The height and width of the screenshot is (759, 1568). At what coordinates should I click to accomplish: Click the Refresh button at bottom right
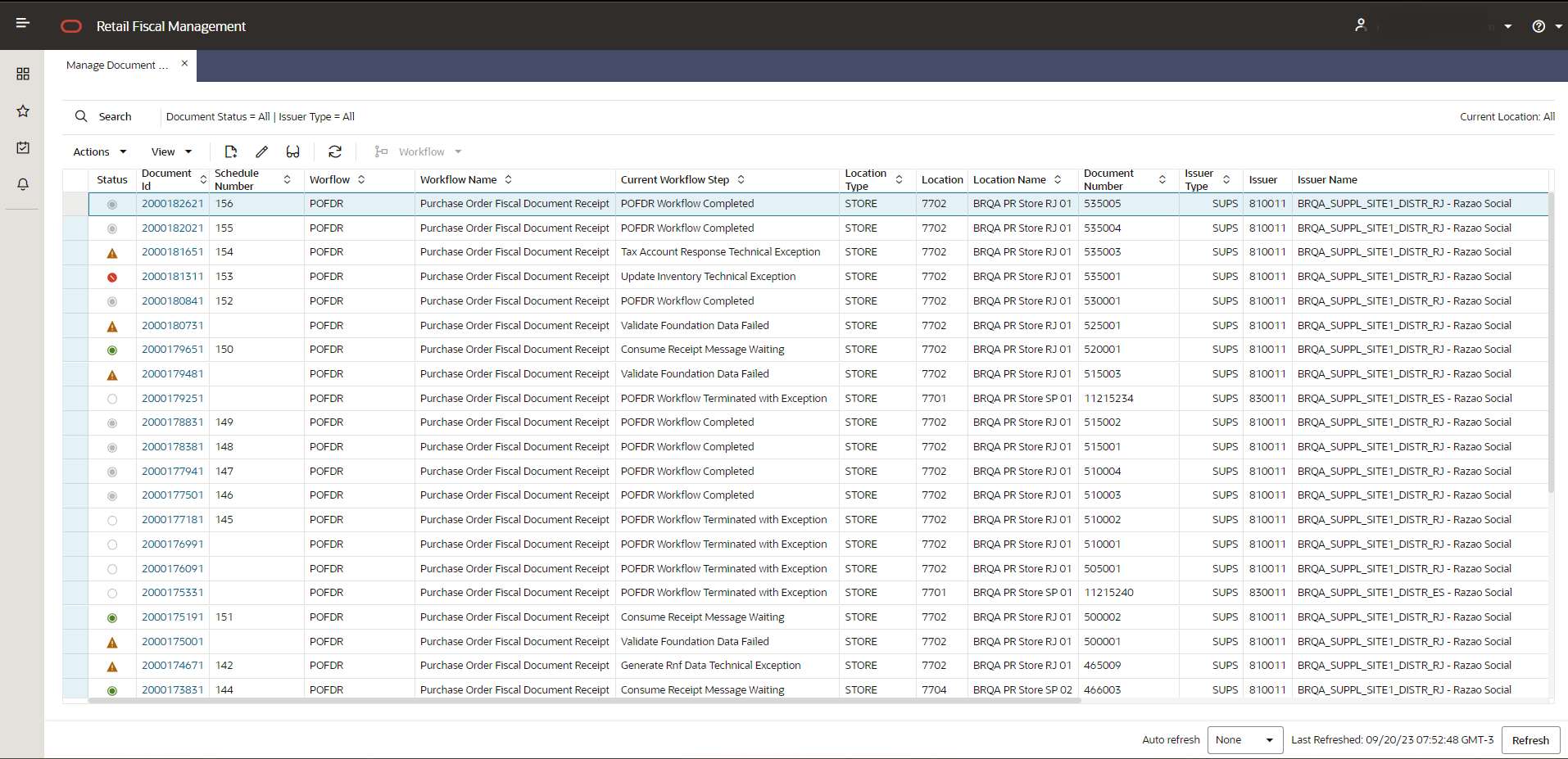click(1529, 739)
